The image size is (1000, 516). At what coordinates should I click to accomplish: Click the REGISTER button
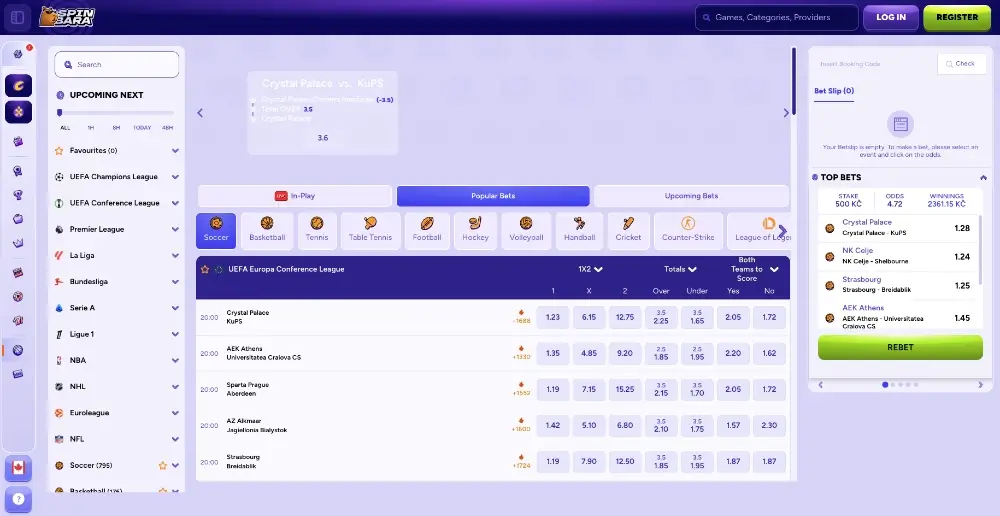point(957,17)
